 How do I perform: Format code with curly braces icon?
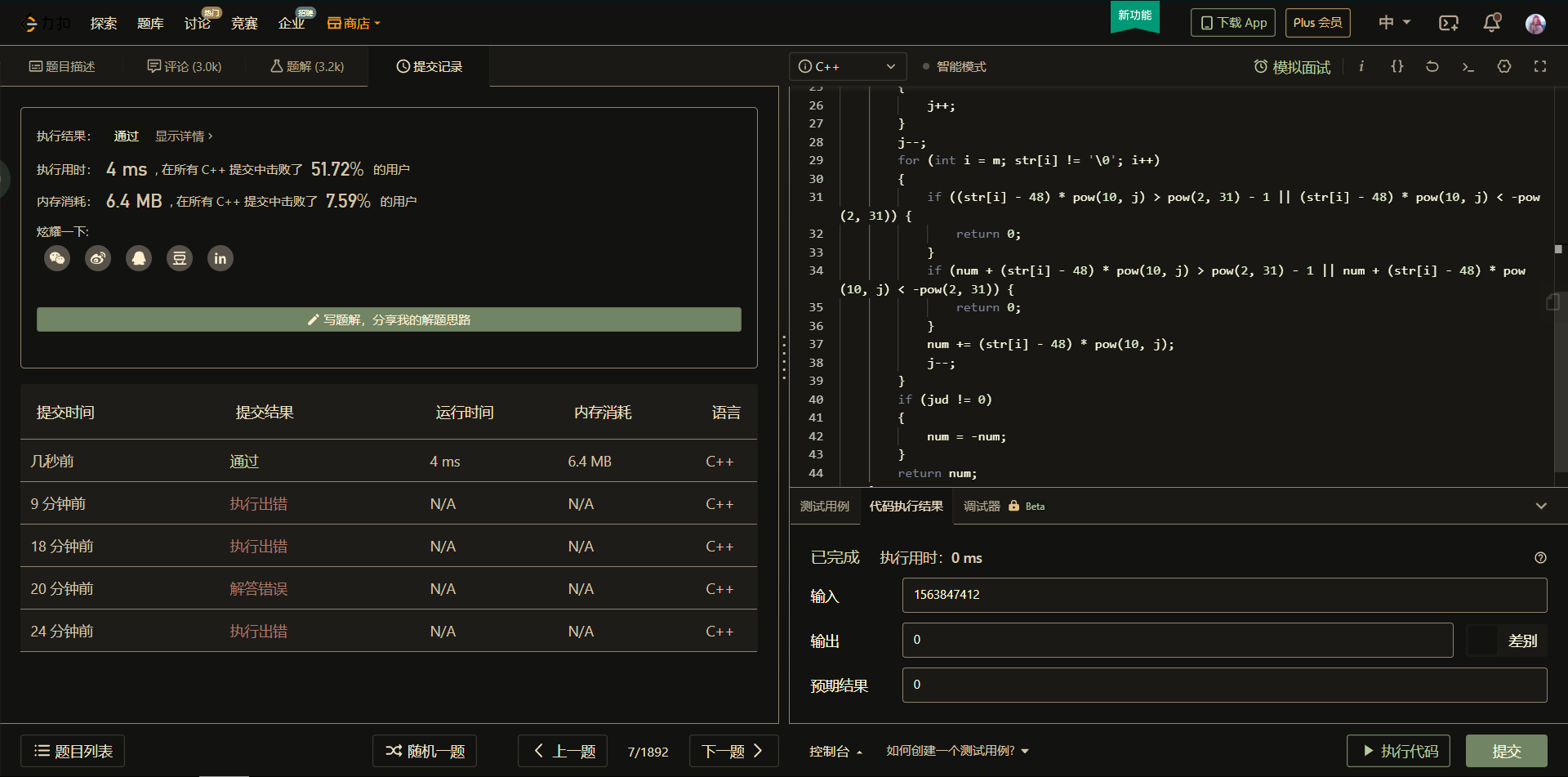click(x=1397, y=67)
